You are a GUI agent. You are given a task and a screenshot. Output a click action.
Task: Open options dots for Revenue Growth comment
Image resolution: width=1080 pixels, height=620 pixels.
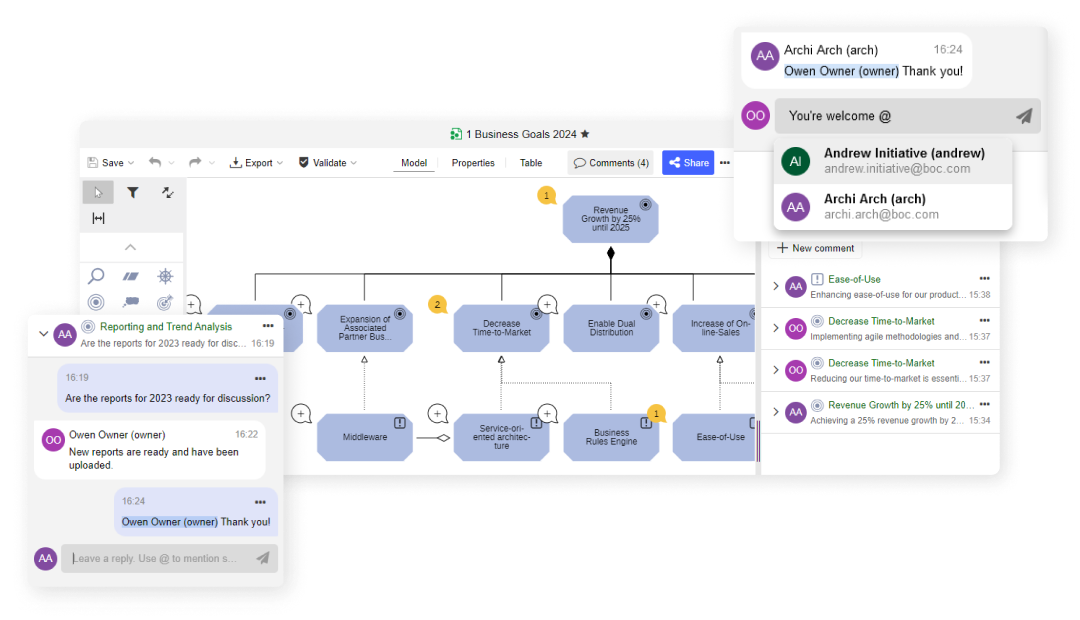(x=984, y=404)
